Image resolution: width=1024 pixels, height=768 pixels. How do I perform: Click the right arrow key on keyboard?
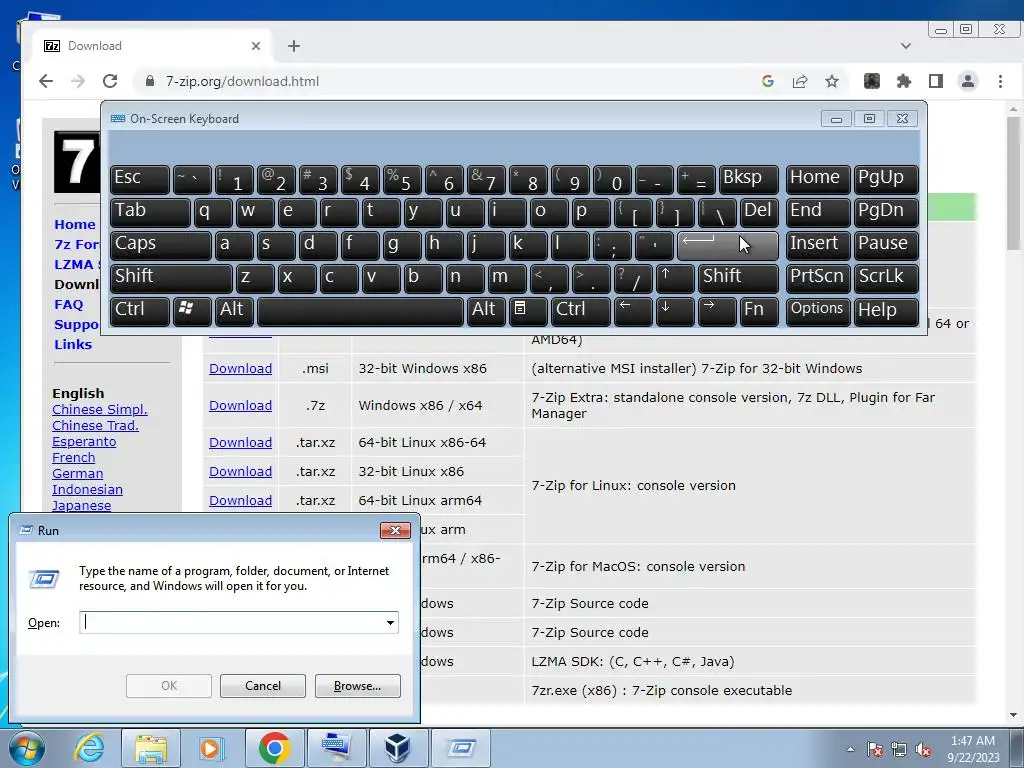click(x=716, y=310)
